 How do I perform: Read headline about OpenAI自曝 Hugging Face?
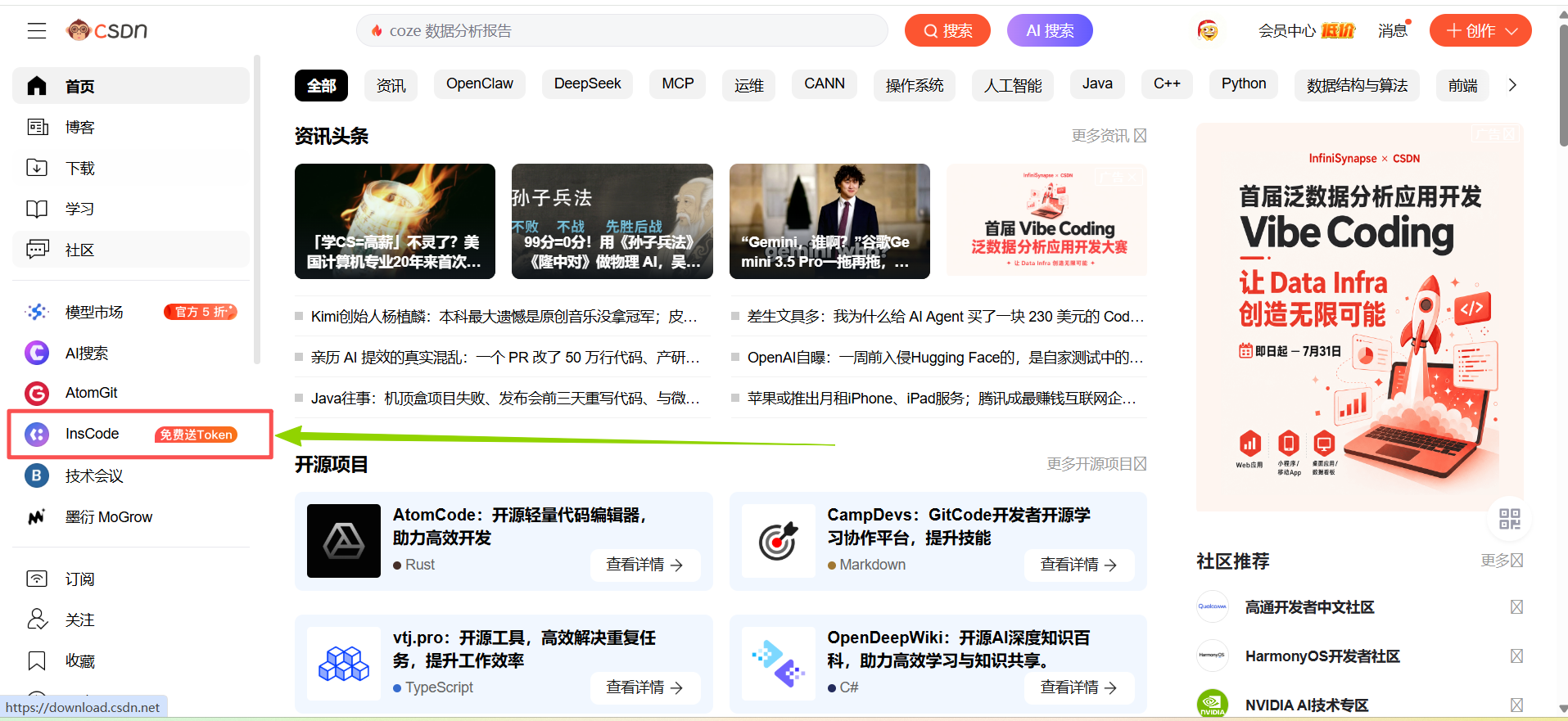pos(946,358)
